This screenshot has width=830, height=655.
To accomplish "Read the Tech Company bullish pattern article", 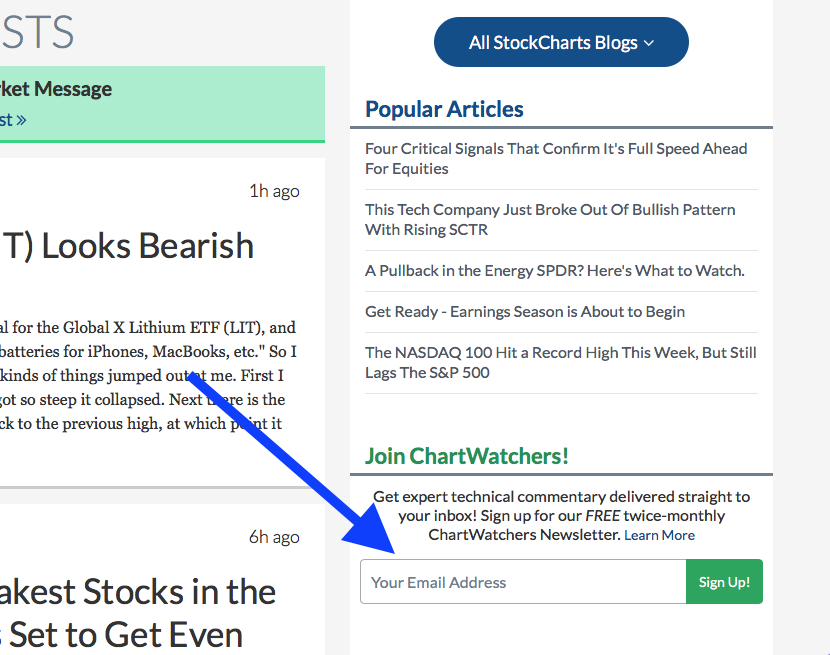I will pyautogui.click(x=550, y=219).
